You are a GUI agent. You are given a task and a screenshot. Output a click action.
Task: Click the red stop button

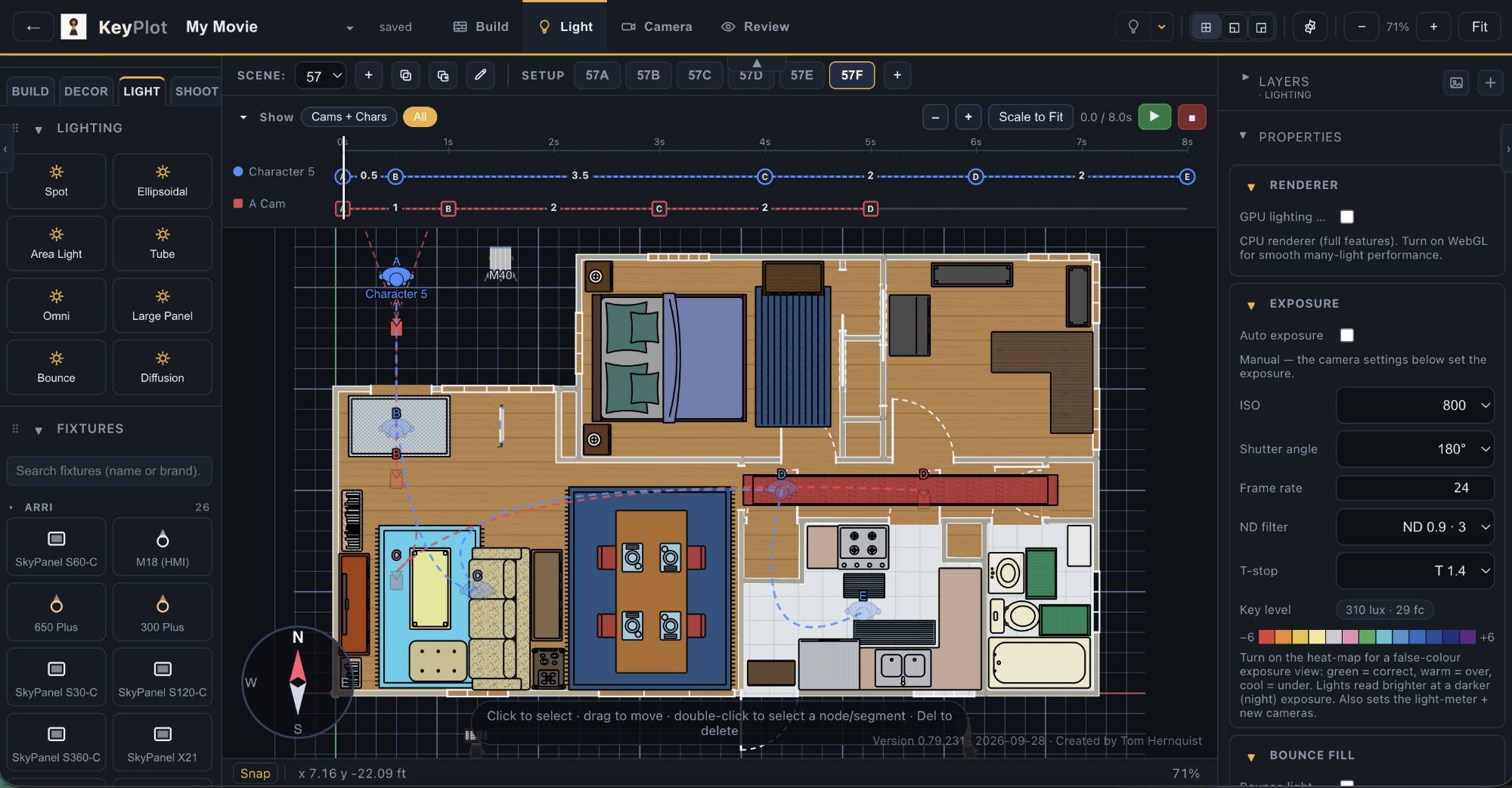coord(1191,117)
